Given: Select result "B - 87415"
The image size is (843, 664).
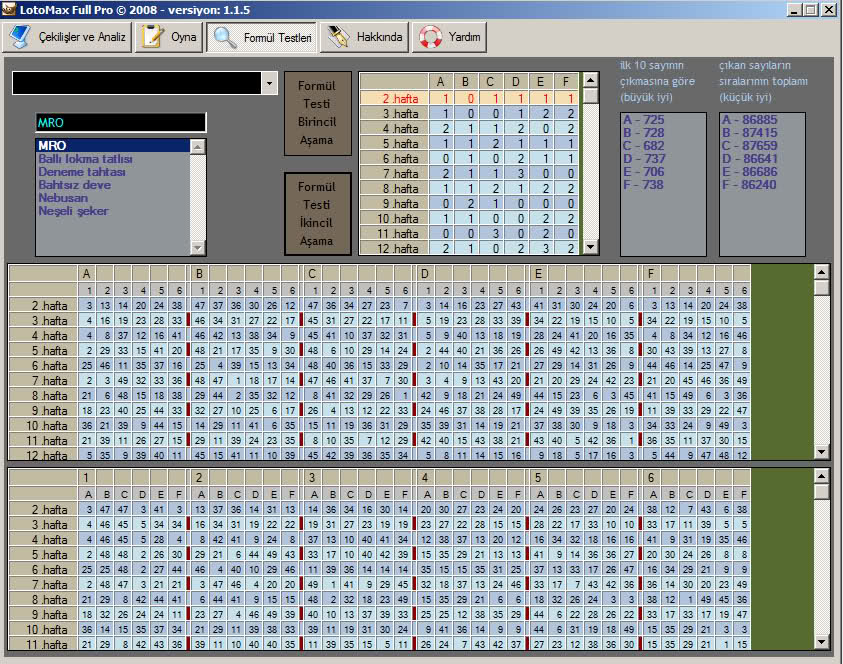Looking at the screenshot, I should 749,132.
